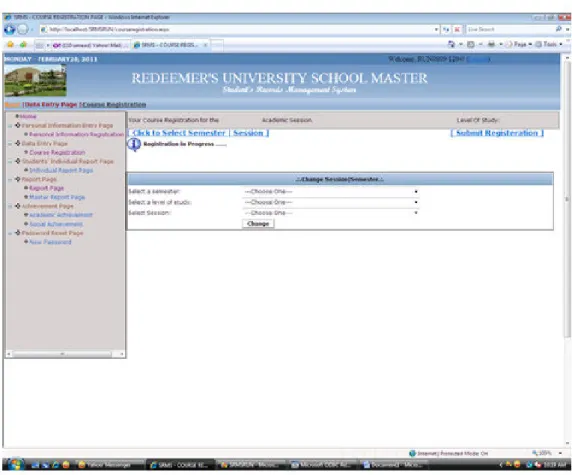Open Course Registration in sidebar tree
Screen dimensions: 572x475
tap(57, 152)
